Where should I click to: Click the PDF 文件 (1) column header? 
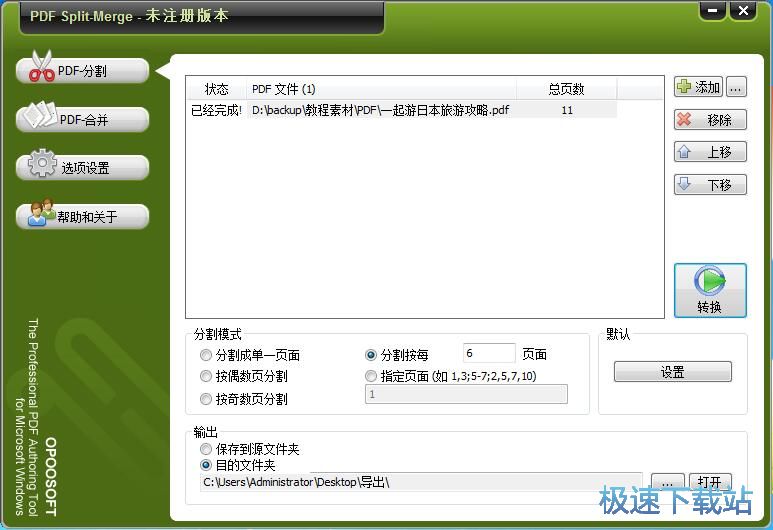(x=382, y=89)
